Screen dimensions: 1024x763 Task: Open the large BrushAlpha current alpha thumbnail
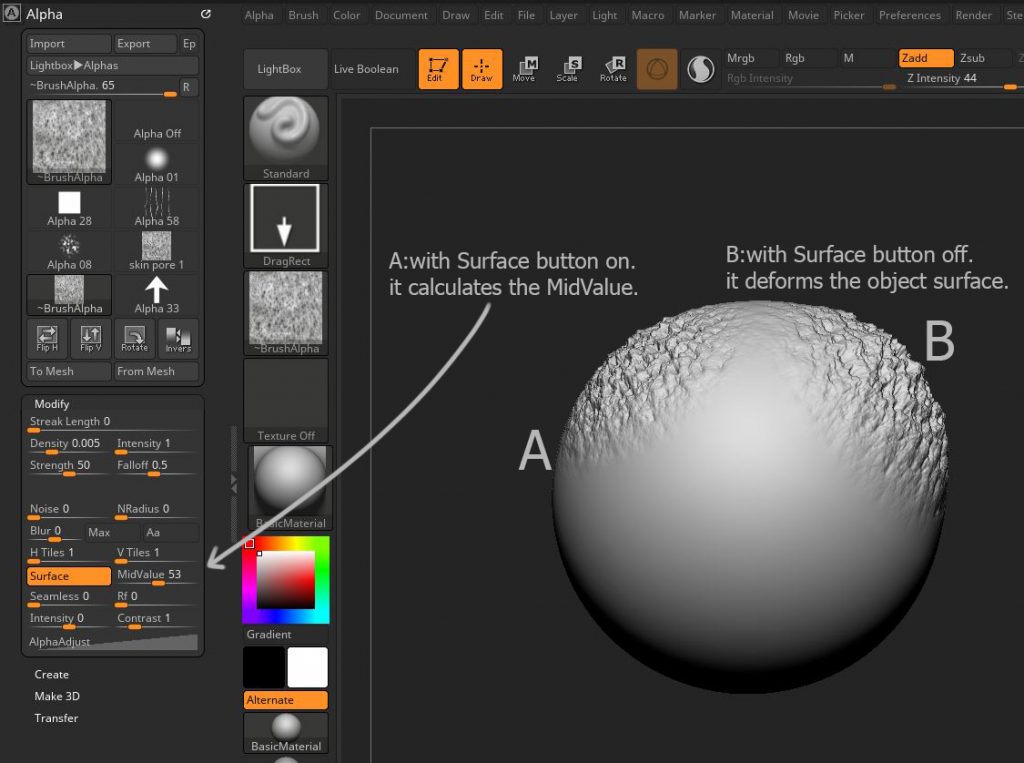(x=69, y=142)
